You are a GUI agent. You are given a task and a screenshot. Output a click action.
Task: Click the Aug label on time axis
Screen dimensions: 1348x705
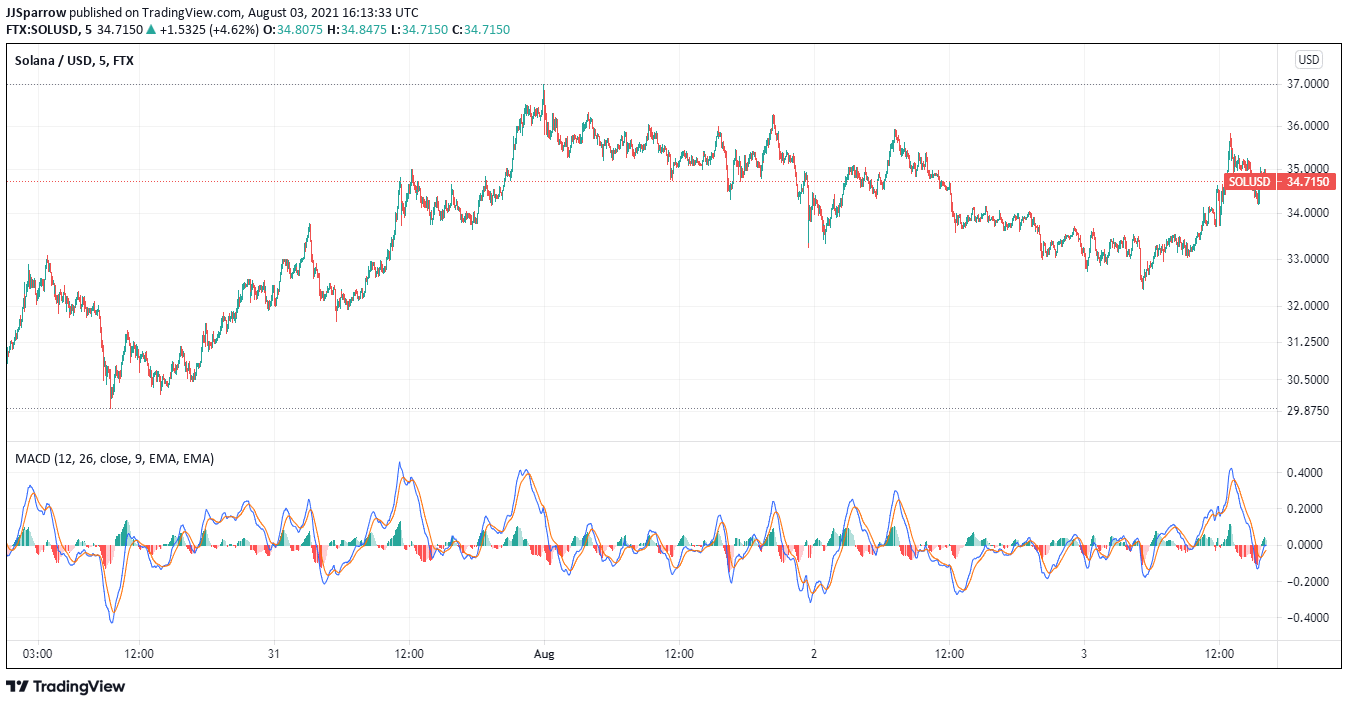click(544, 654)
